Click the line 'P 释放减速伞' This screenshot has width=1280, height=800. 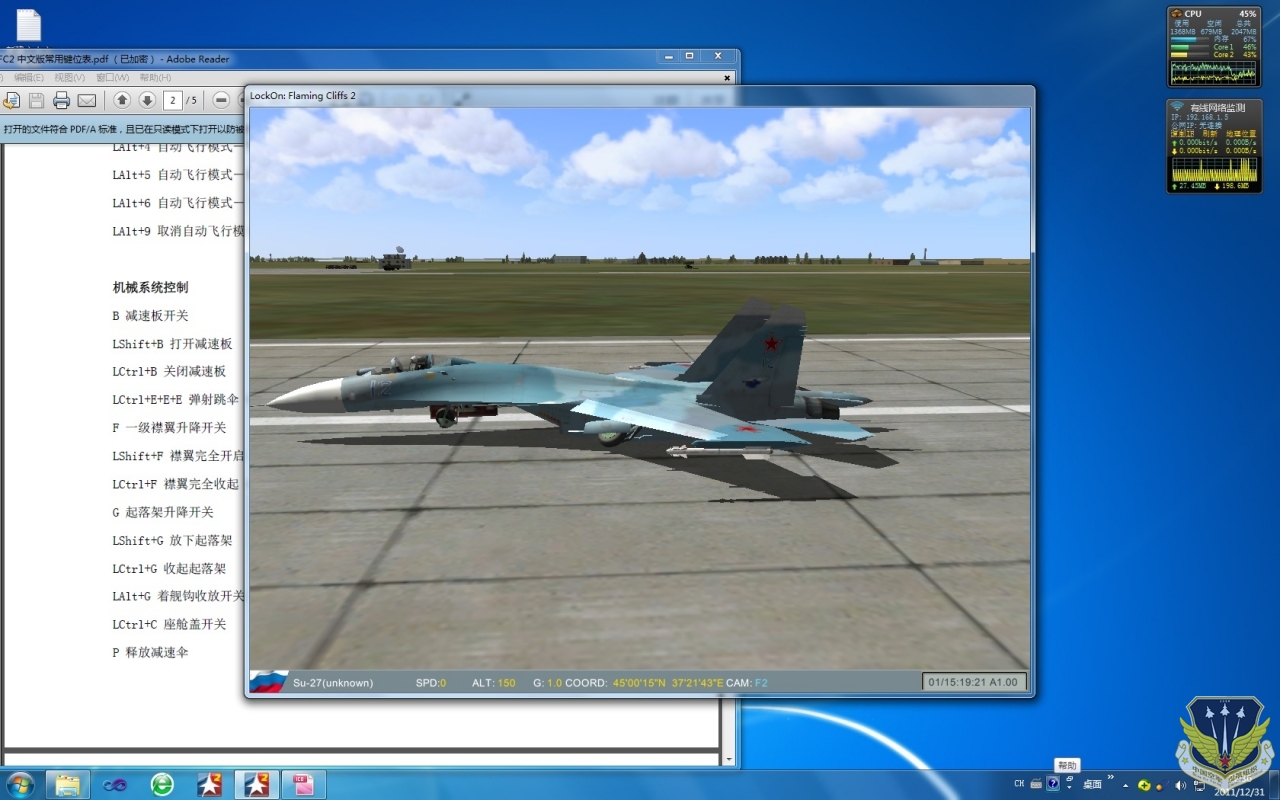pos(150,652)
